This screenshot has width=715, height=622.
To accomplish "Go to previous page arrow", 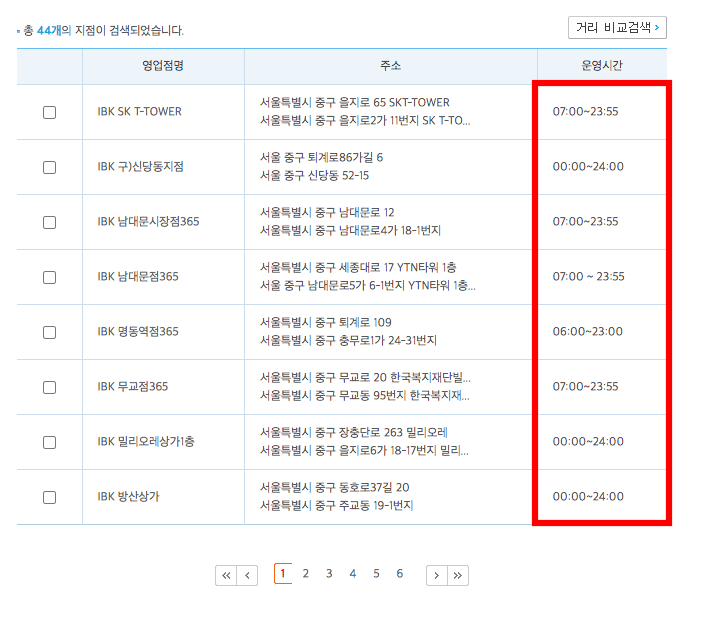I will click(247, 575).
